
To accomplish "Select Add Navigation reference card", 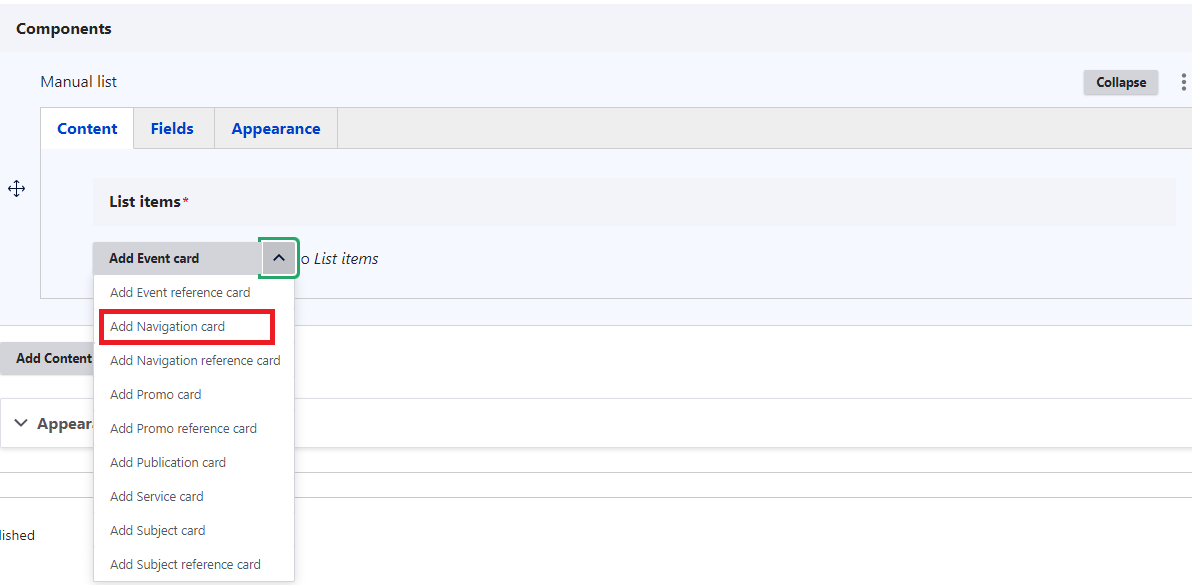I will (x=195, y=361).
